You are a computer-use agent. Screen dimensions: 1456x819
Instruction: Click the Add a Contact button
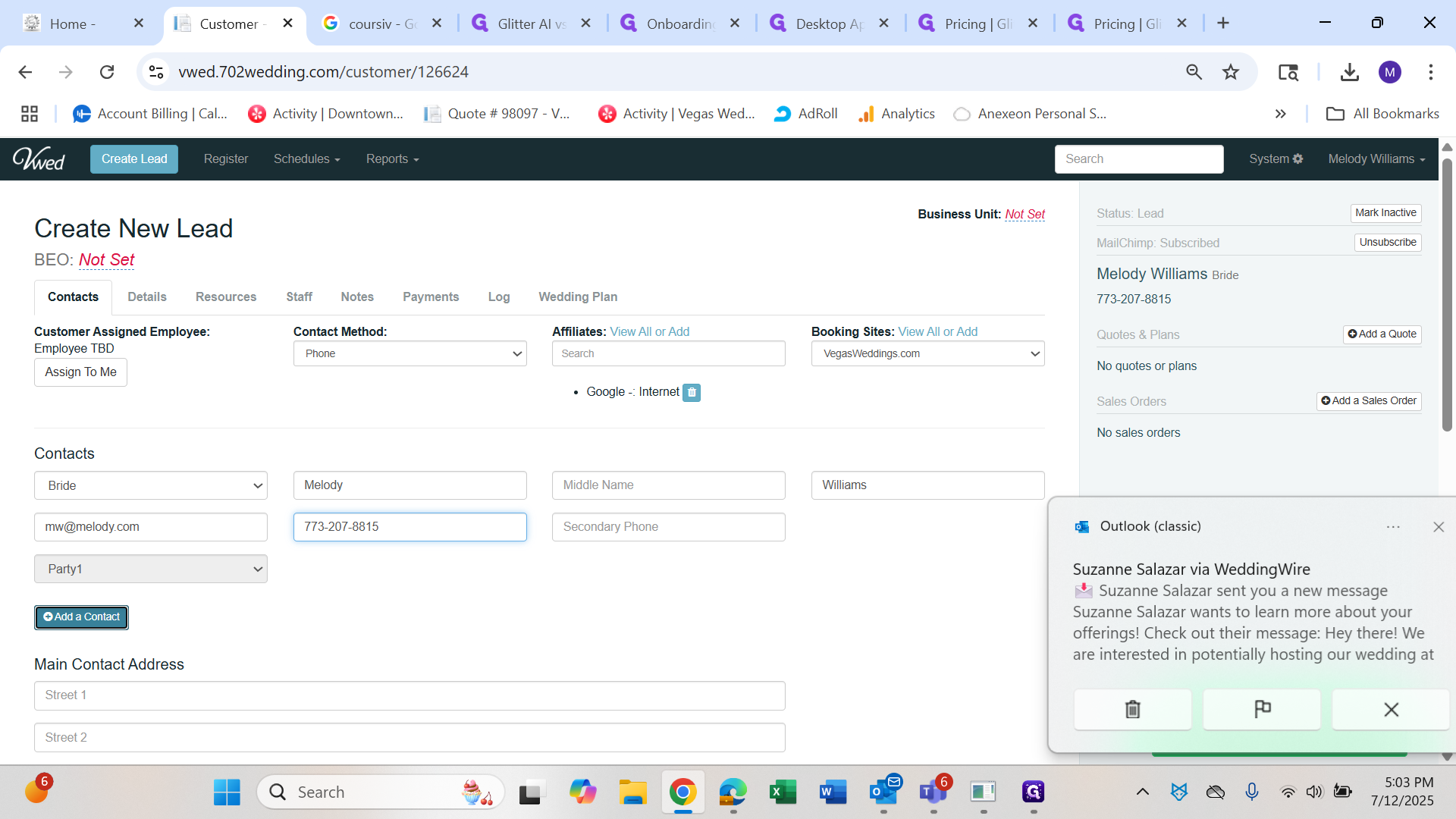click(81, 617)
